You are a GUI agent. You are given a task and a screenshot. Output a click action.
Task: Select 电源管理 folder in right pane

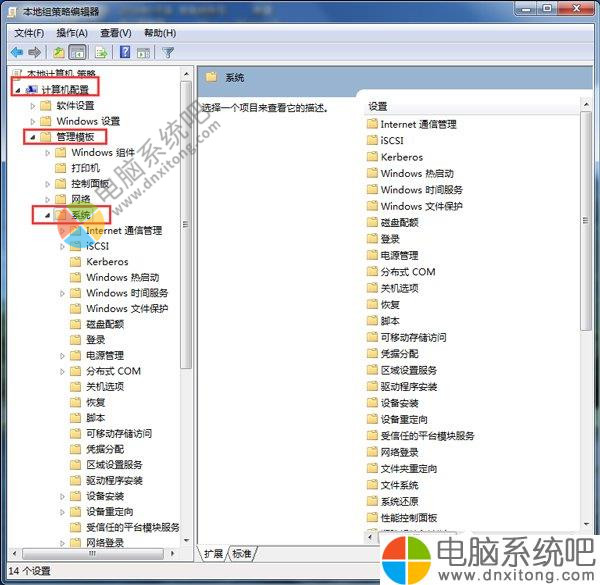point(399,255)
